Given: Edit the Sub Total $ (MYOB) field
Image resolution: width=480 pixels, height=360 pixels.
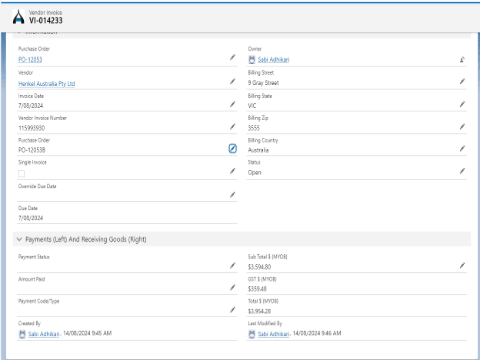Looking at the screenshot, I should click(462, 265).
